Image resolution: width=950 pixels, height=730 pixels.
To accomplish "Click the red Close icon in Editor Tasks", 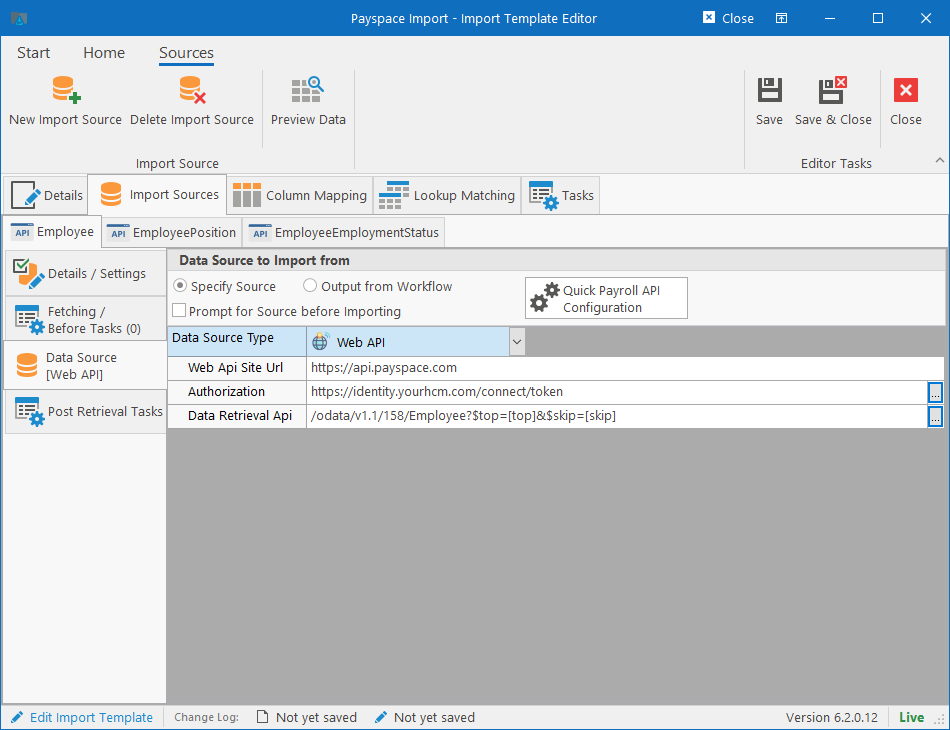I will [x=906, y=90].
